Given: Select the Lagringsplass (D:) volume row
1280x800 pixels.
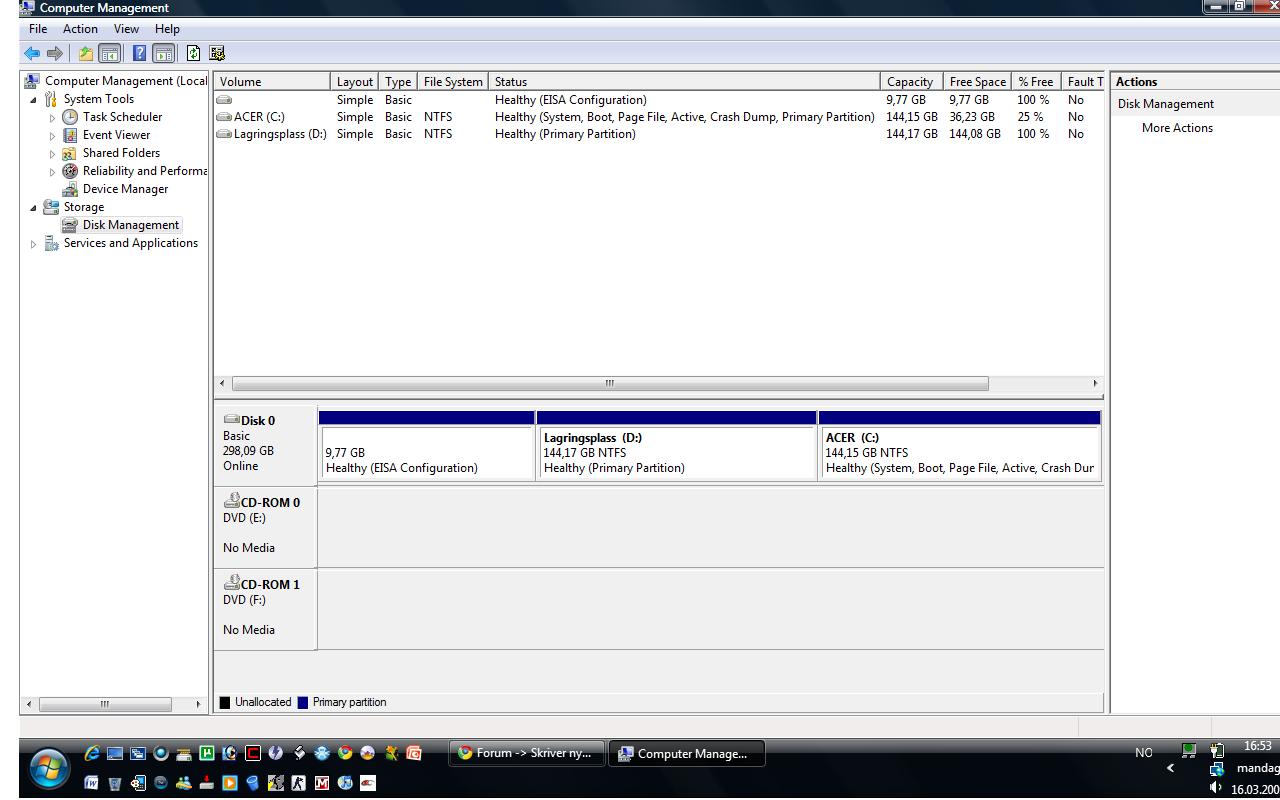Looking at the screenshot, I should tap(658, 134).
